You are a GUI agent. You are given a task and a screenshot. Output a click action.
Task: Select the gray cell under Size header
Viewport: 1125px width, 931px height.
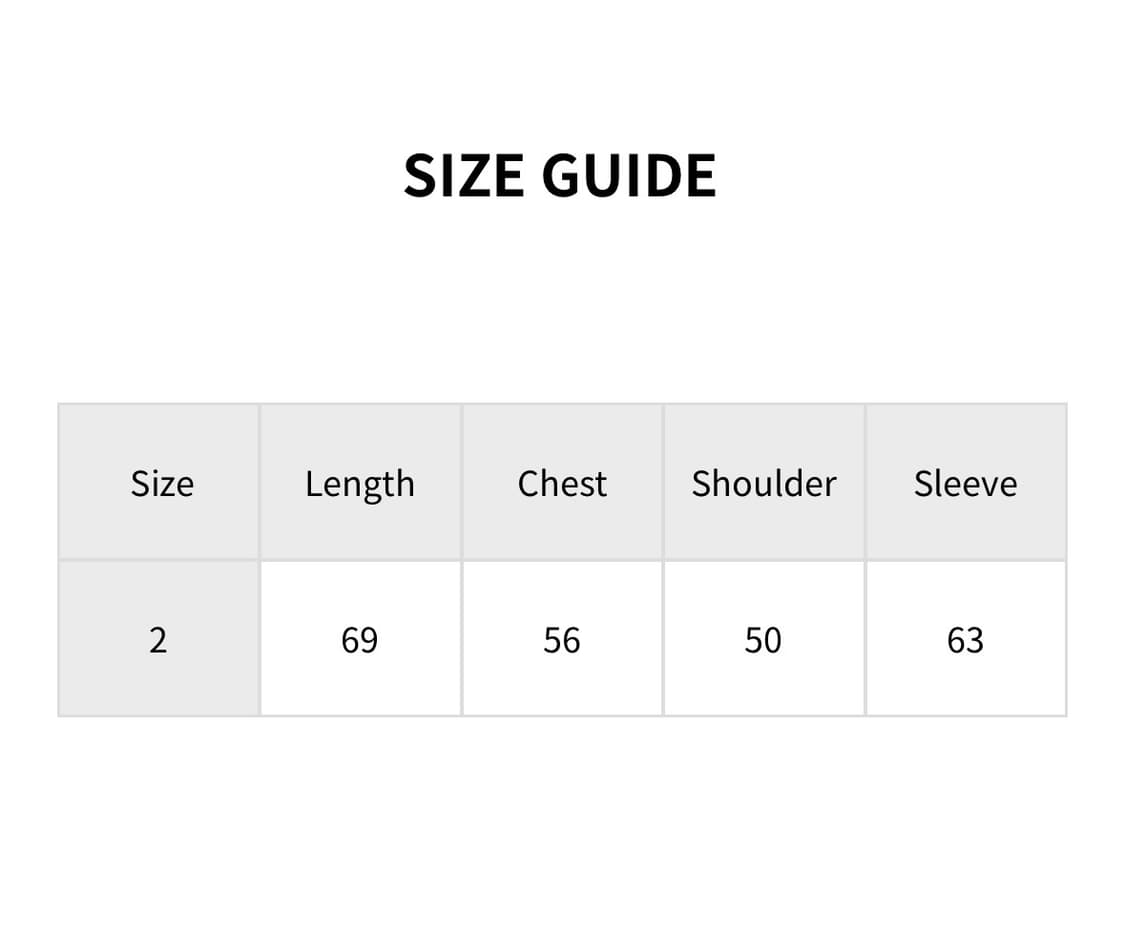[x=158, y=639]
